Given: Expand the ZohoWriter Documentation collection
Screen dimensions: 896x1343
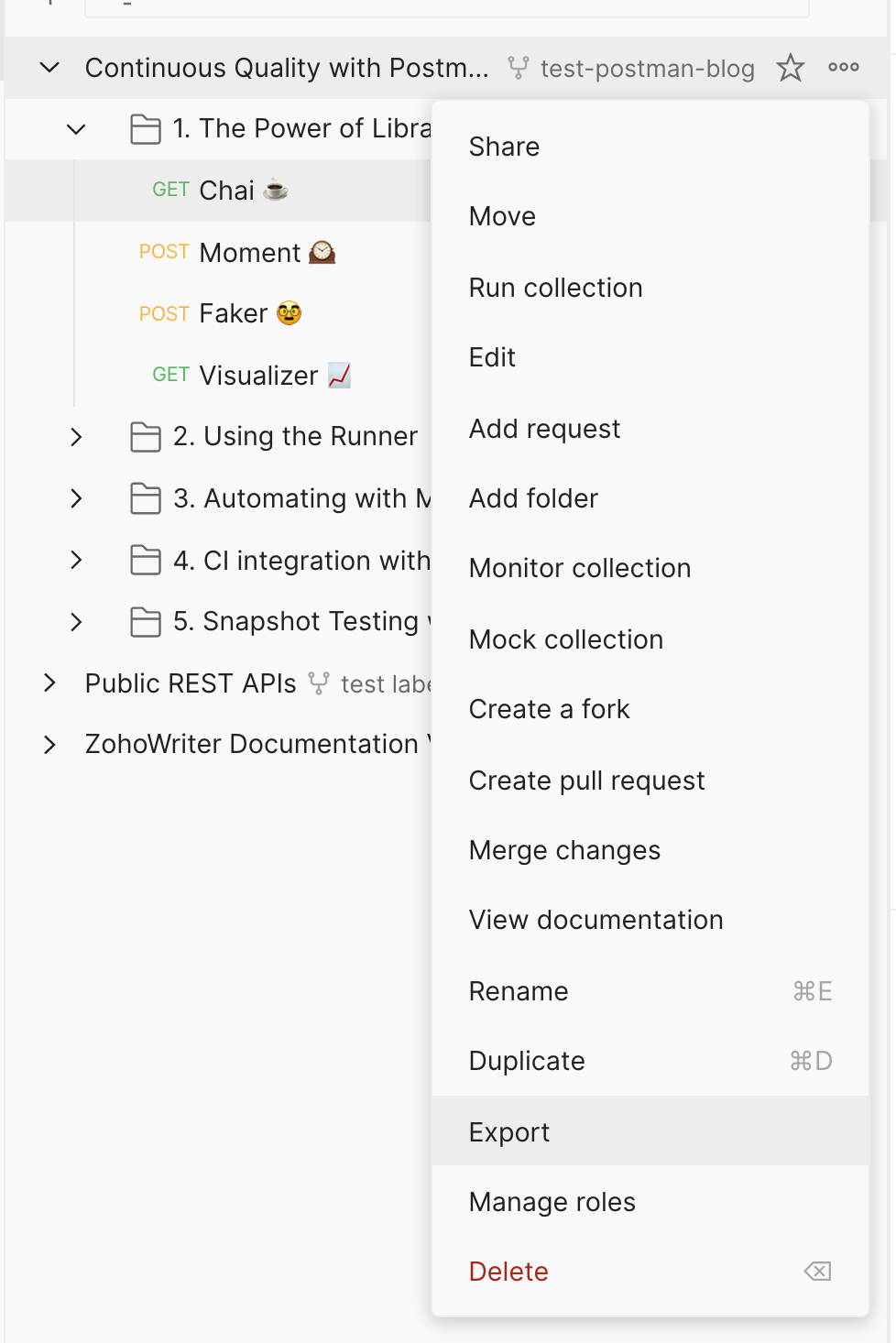Looking at the screenshot, I should tap(50, 745).
